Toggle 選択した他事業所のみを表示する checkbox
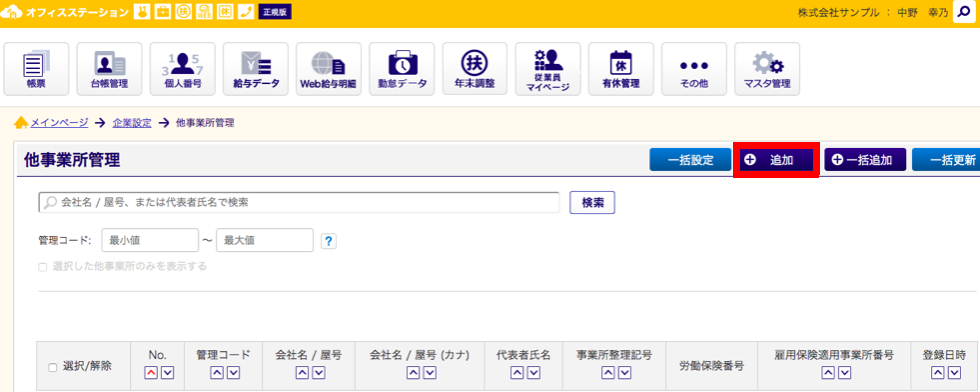This screenshot has height=392, width=980. click(42, 267)
